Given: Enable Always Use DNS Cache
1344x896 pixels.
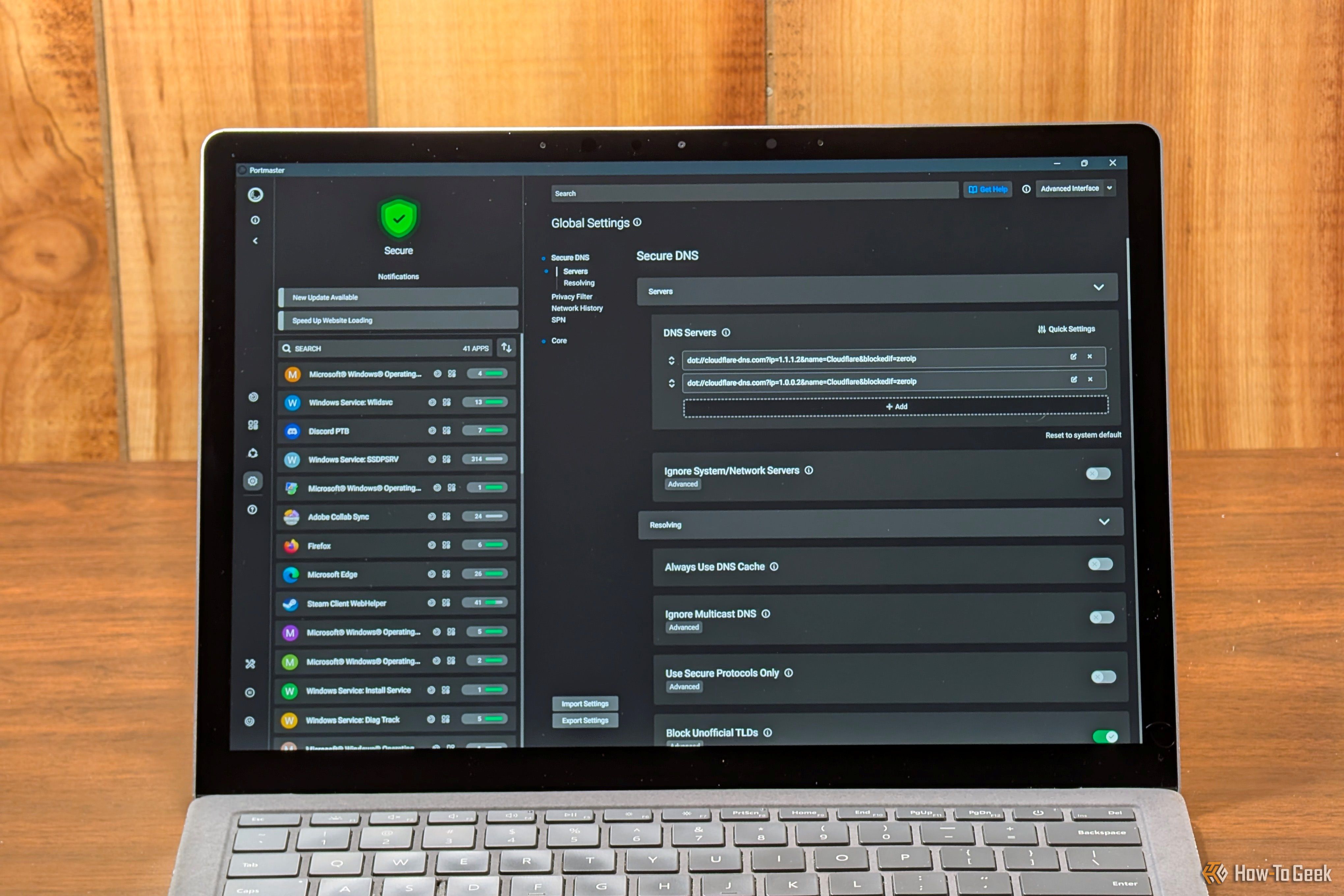Looking at the screenshot, I should [x=1101, y=565].
